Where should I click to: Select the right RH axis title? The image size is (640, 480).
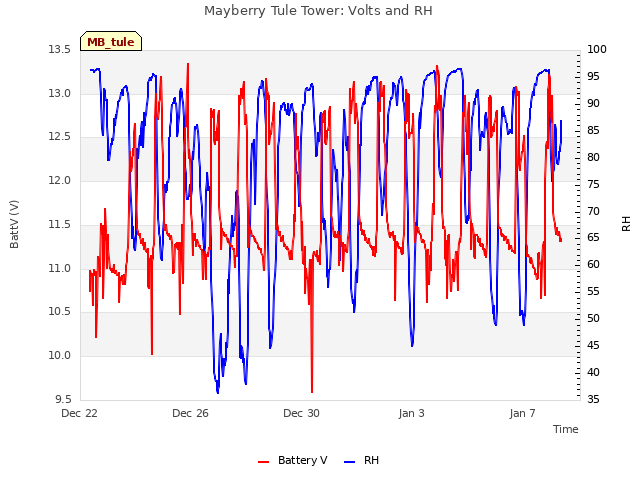coord(626,224)
